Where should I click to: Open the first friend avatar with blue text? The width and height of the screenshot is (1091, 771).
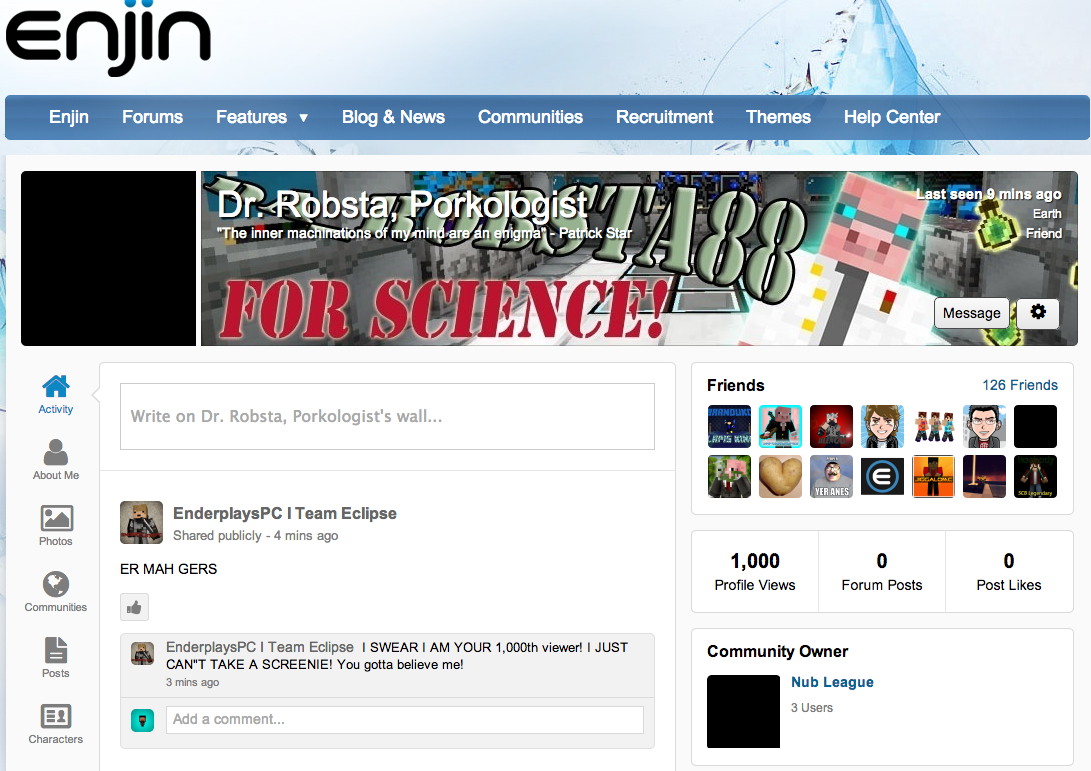[x=729, y=426]
